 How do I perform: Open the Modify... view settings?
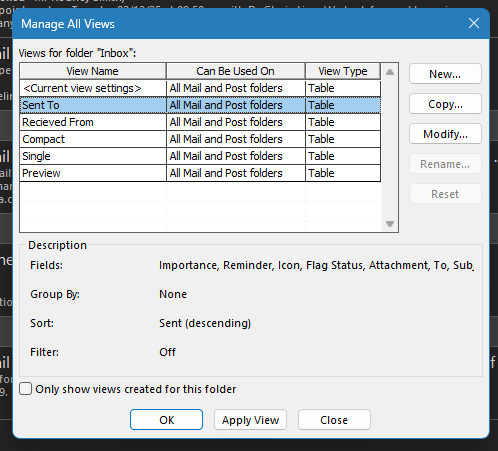pos(445,134)
